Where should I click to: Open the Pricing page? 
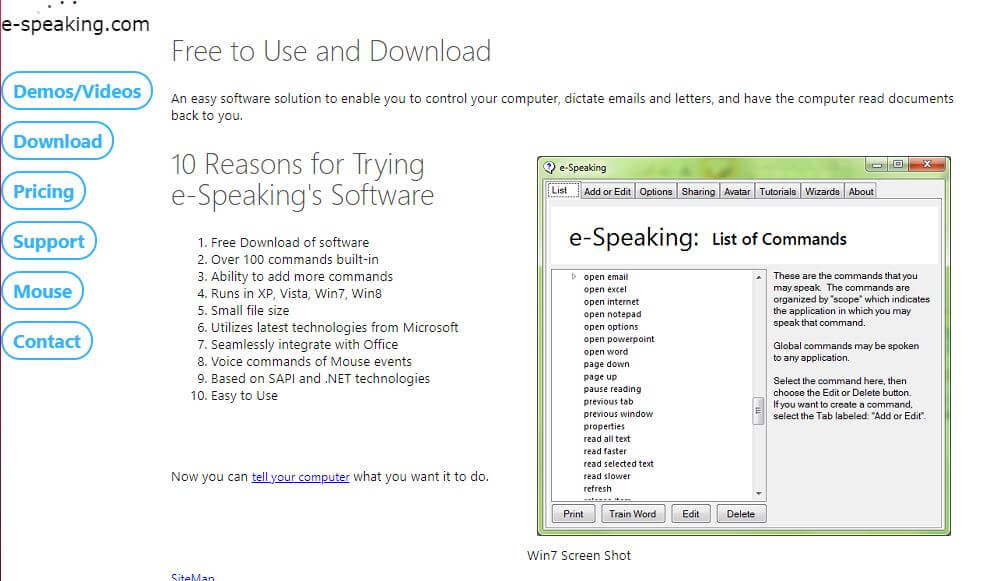click(x=44, y=191)
